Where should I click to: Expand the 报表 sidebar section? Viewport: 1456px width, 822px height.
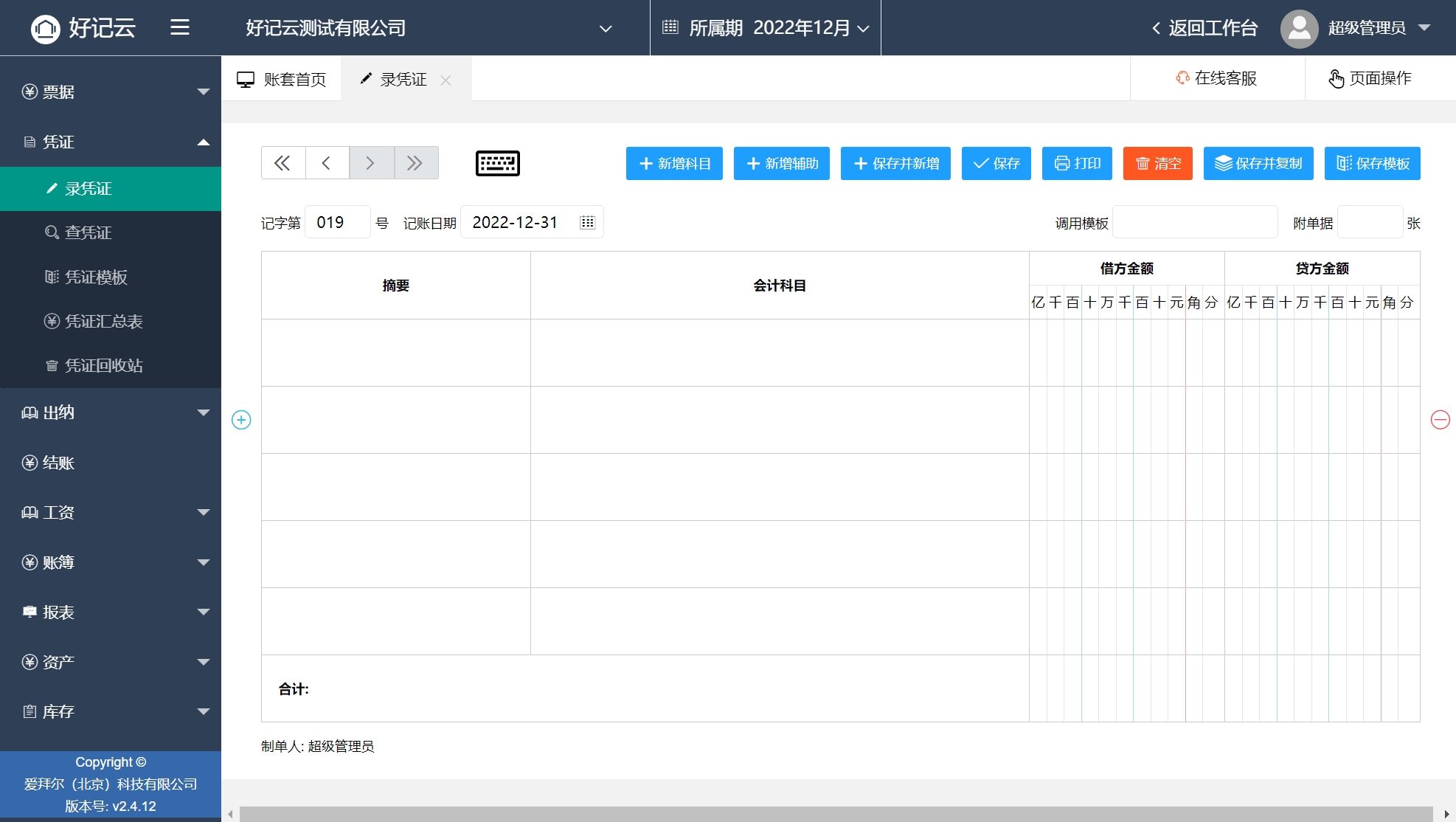pos(111,612)
